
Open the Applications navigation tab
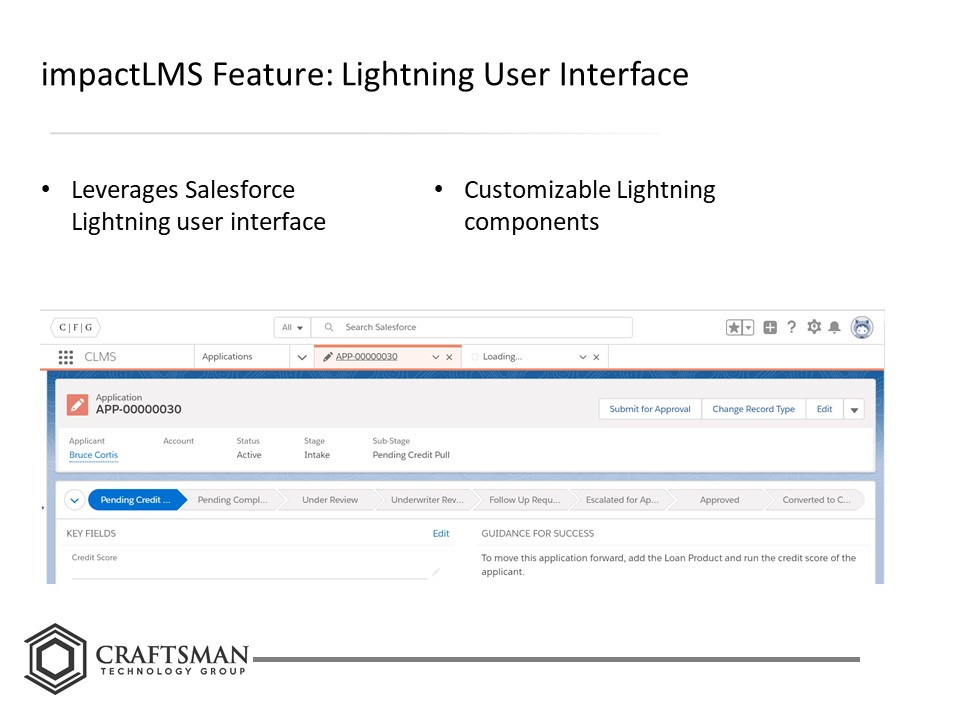click(227, 356)
